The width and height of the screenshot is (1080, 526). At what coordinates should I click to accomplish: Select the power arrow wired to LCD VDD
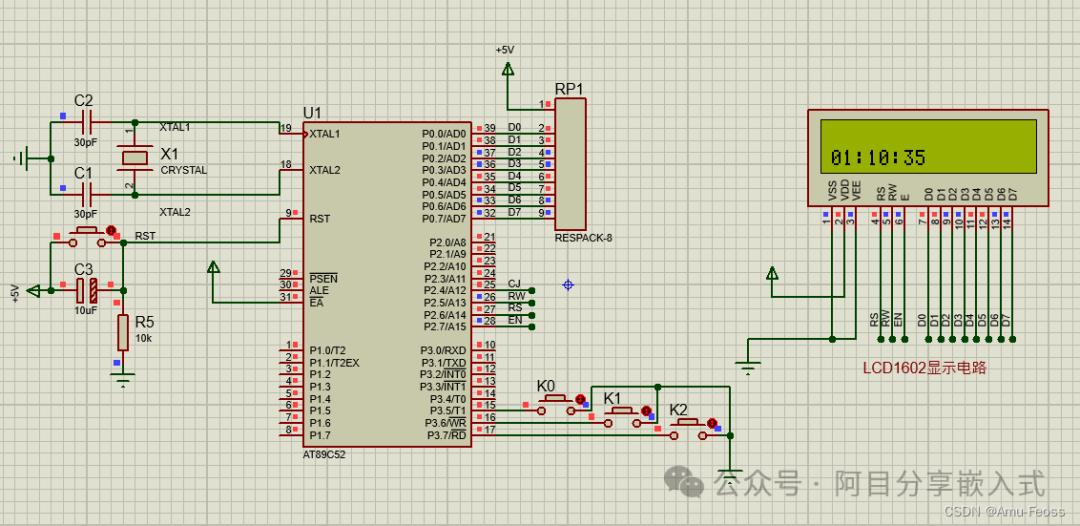point(772,273)
